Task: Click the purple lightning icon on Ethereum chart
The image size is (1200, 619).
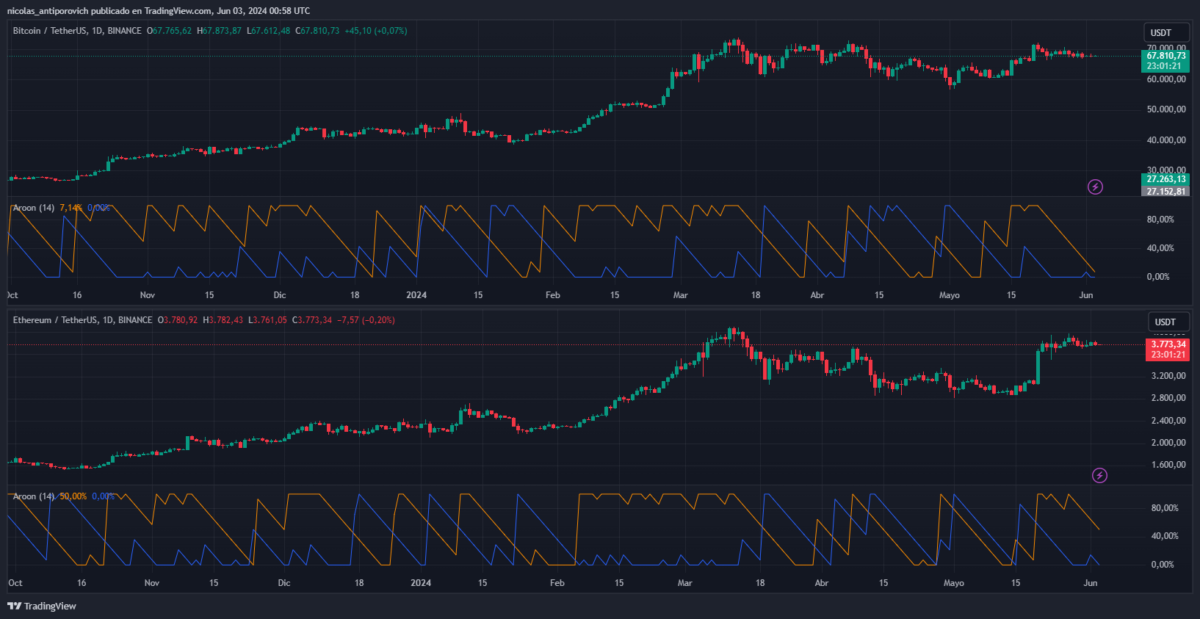Action: 1100,475
